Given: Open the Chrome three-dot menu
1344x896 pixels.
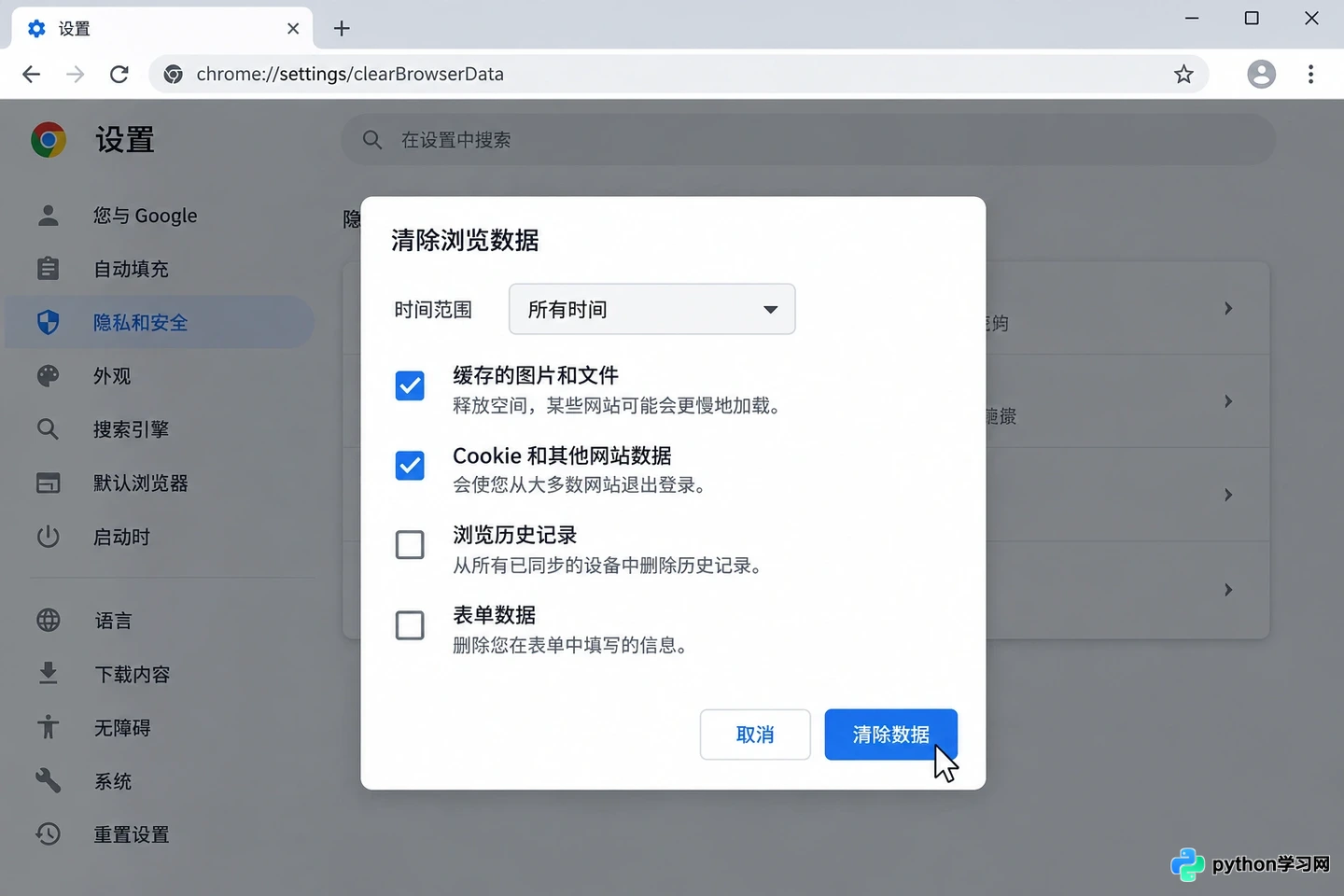Looking at the screenshot, I should click(x=1311, y=74).
